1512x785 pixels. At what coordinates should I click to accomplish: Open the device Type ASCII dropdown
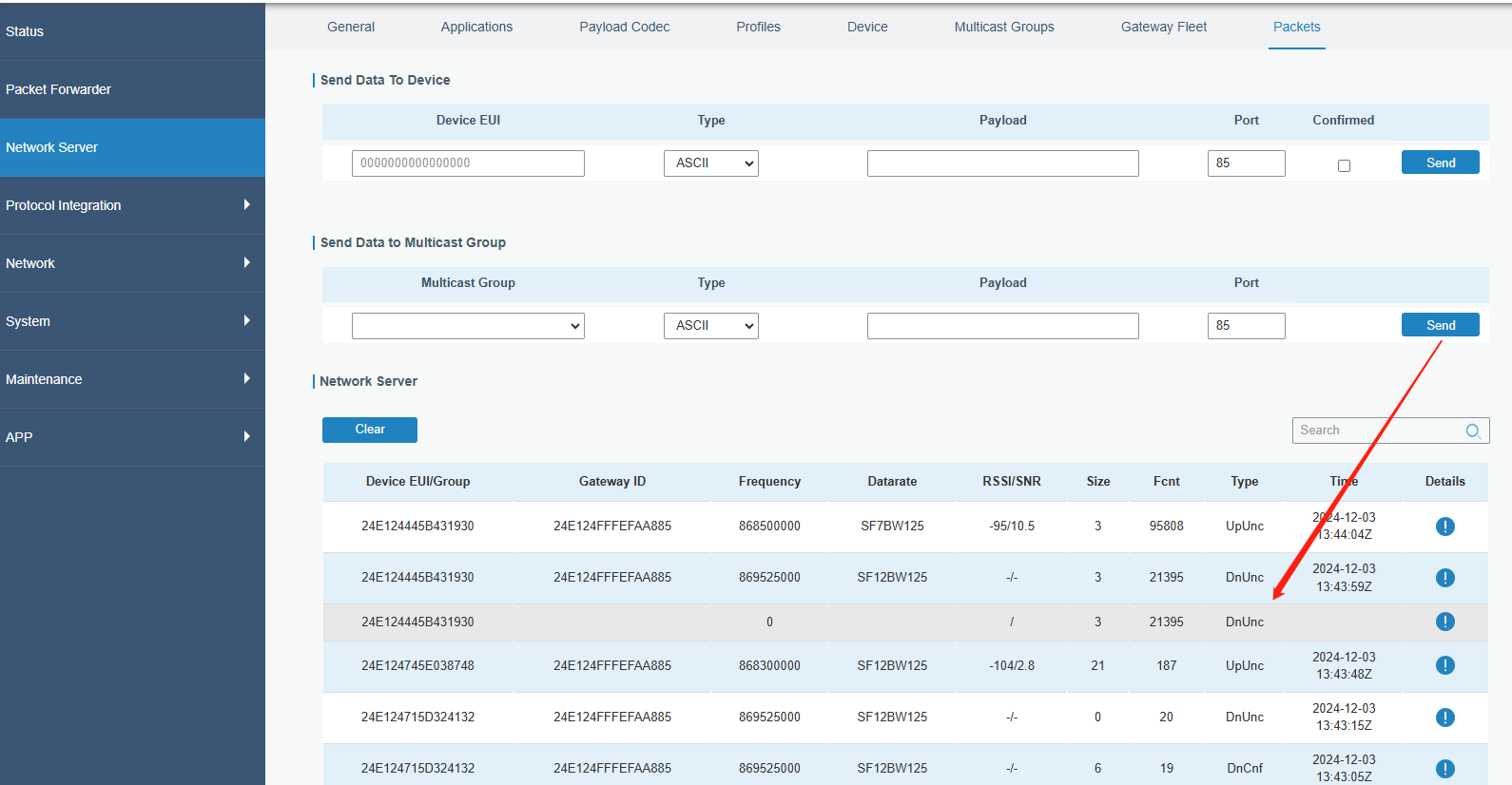[711, 163]
